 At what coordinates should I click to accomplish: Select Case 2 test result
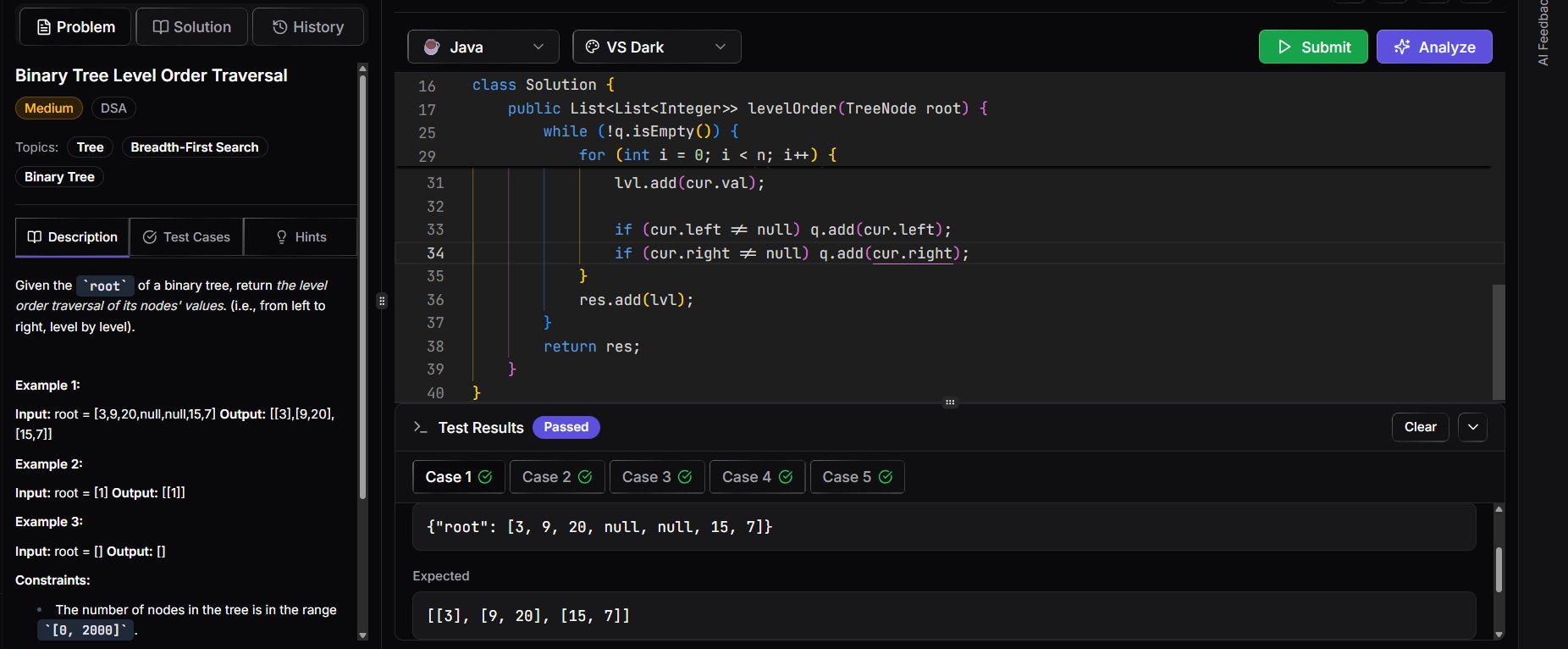pos(556,477)
